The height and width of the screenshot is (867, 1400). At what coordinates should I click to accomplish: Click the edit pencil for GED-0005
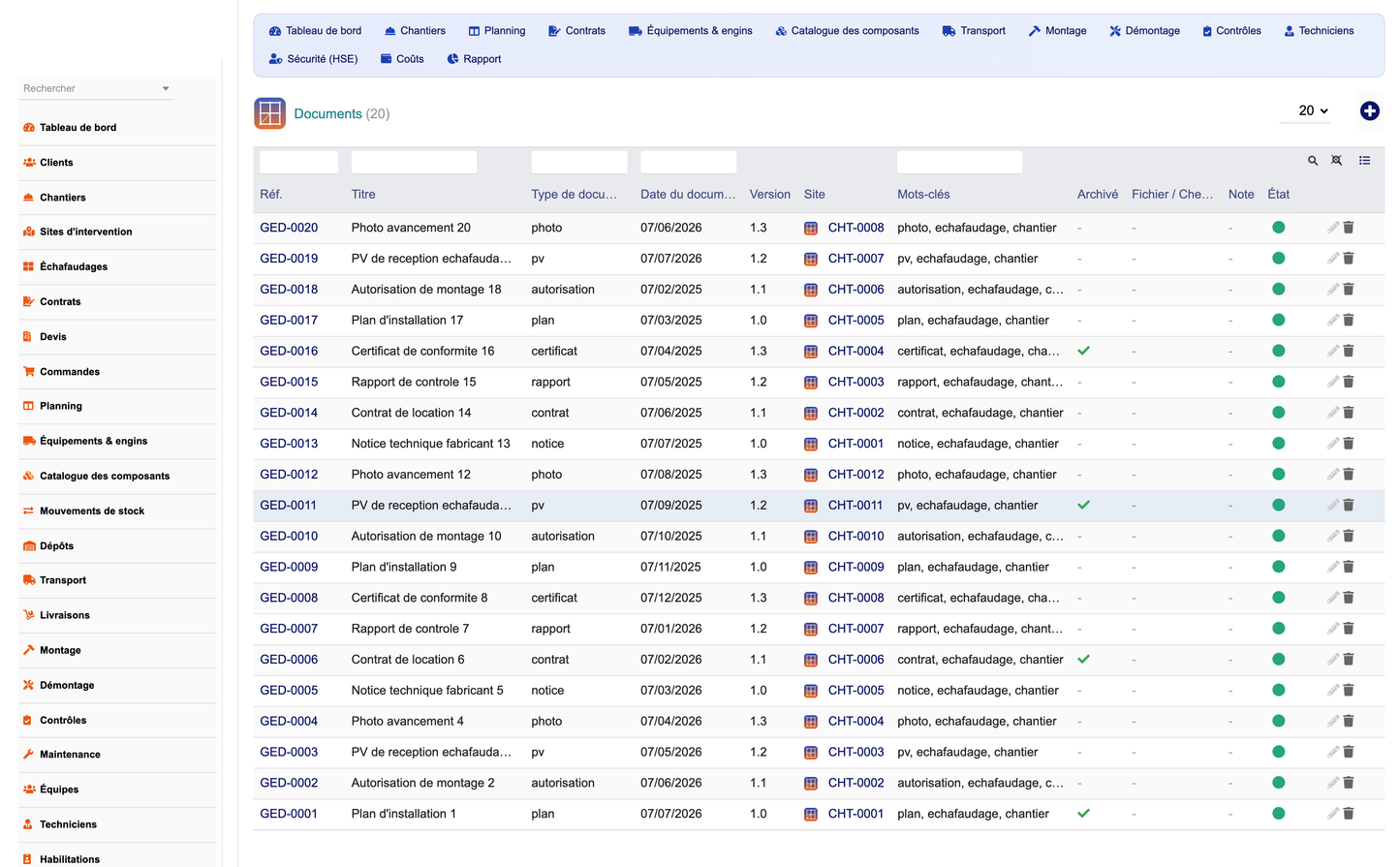1333,691
